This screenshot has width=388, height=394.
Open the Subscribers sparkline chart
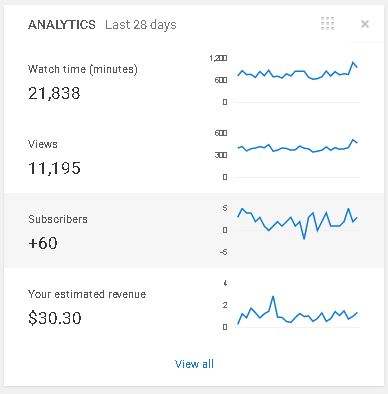(285, 230)
